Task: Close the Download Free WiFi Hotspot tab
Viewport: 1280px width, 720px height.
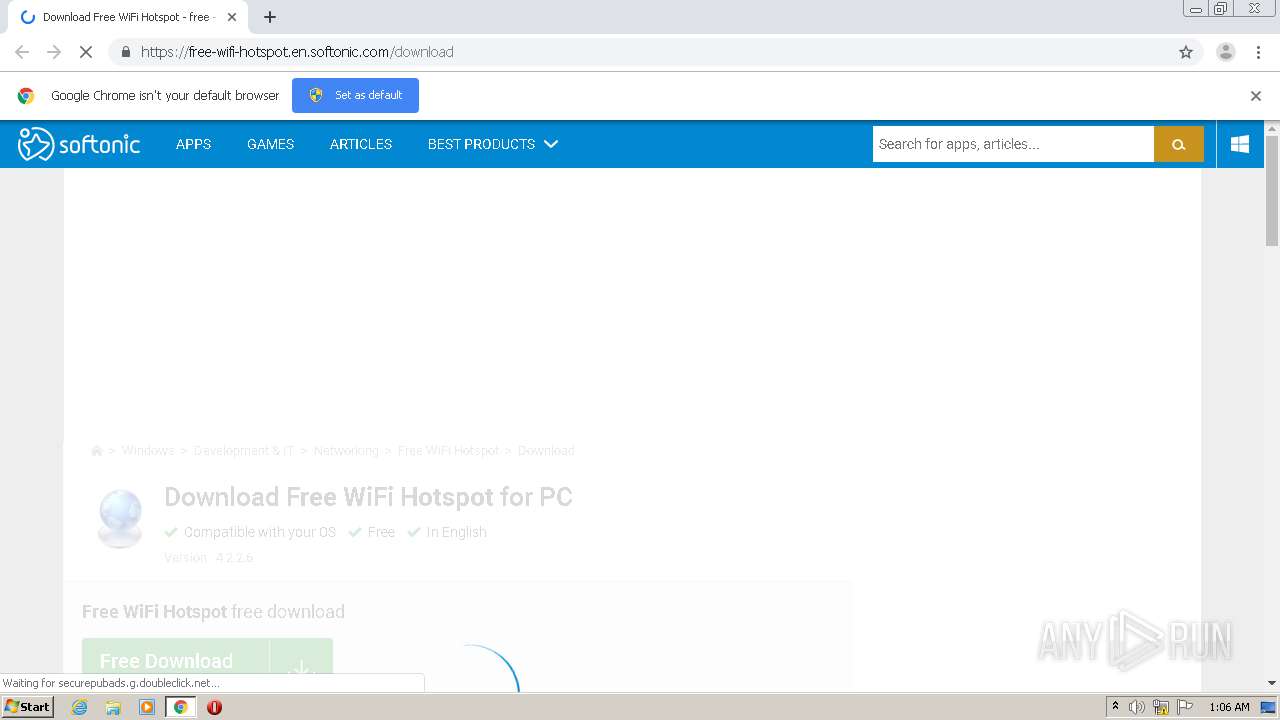Action: pyautogui.click(x=232, y=17)
